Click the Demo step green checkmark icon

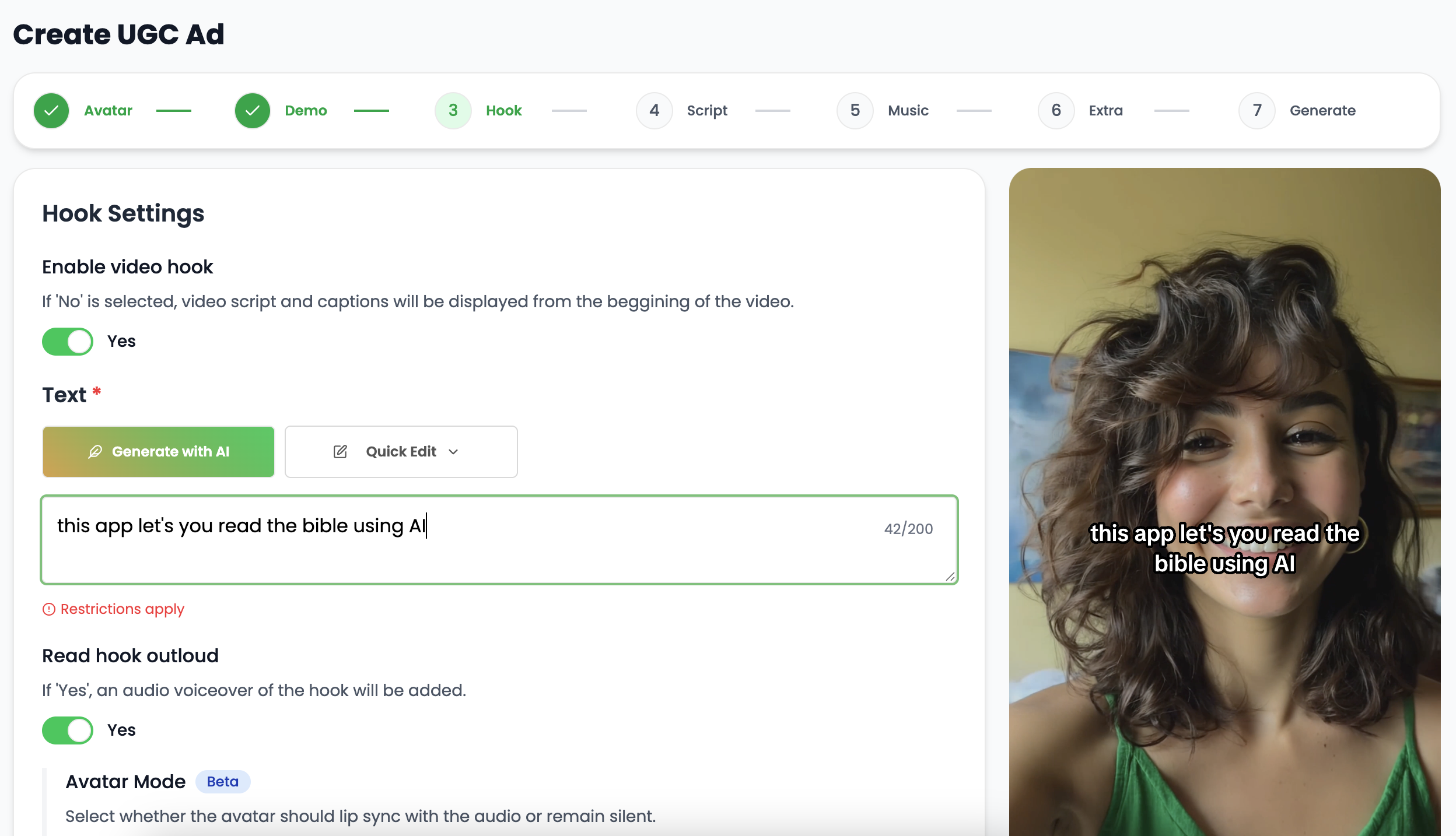[x=252, y=111]
